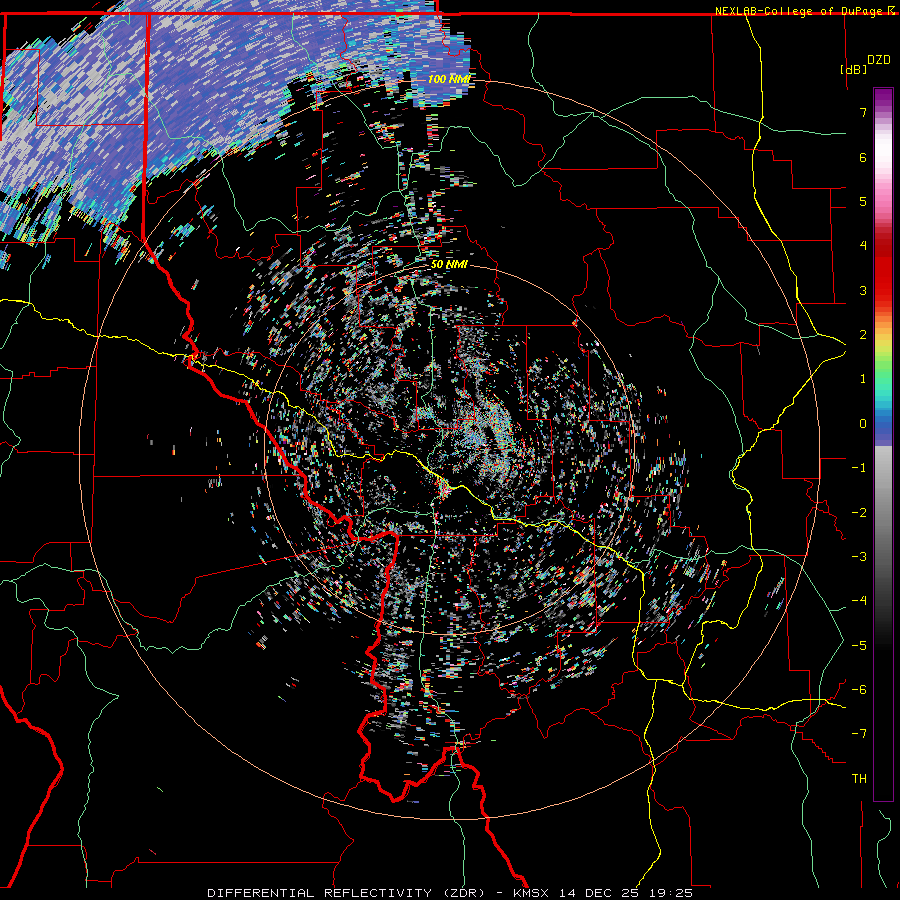Click the 50 NMI range ring label

[x=449, y=264]
